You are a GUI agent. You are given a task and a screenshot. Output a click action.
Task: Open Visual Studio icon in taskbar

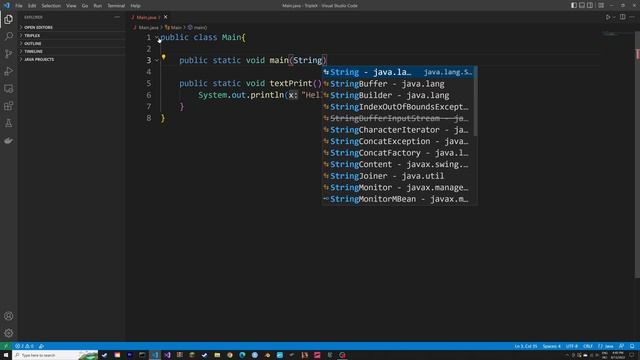(x=167, y=355)
